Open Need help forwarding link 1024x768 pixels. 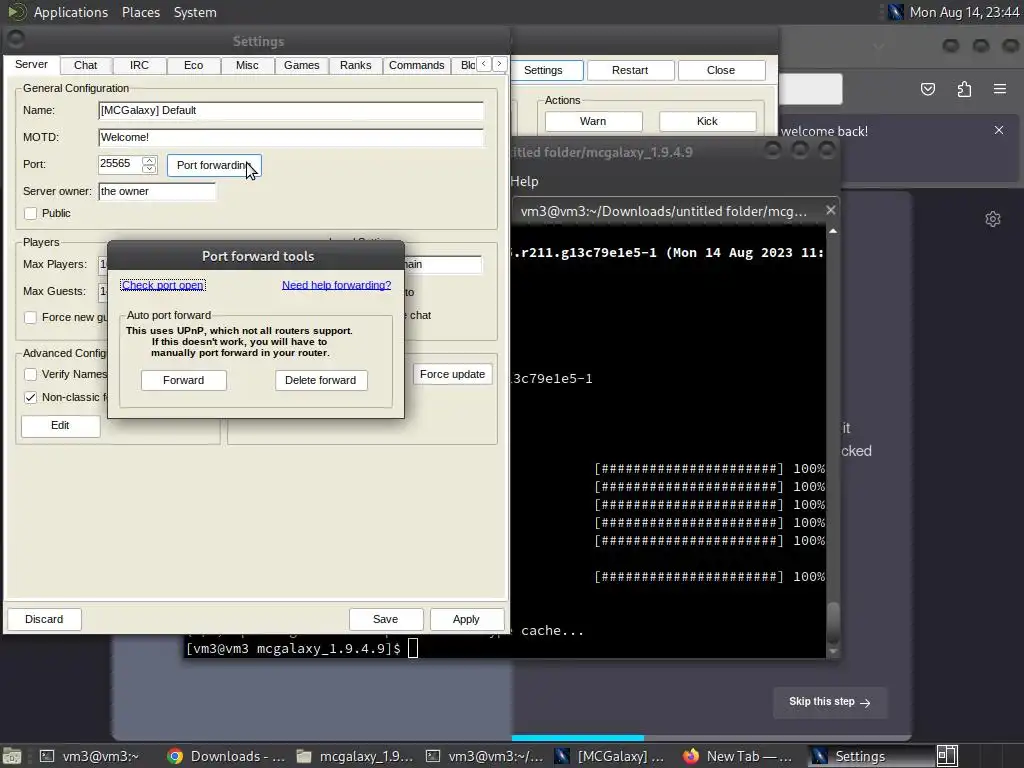[336, 285]
